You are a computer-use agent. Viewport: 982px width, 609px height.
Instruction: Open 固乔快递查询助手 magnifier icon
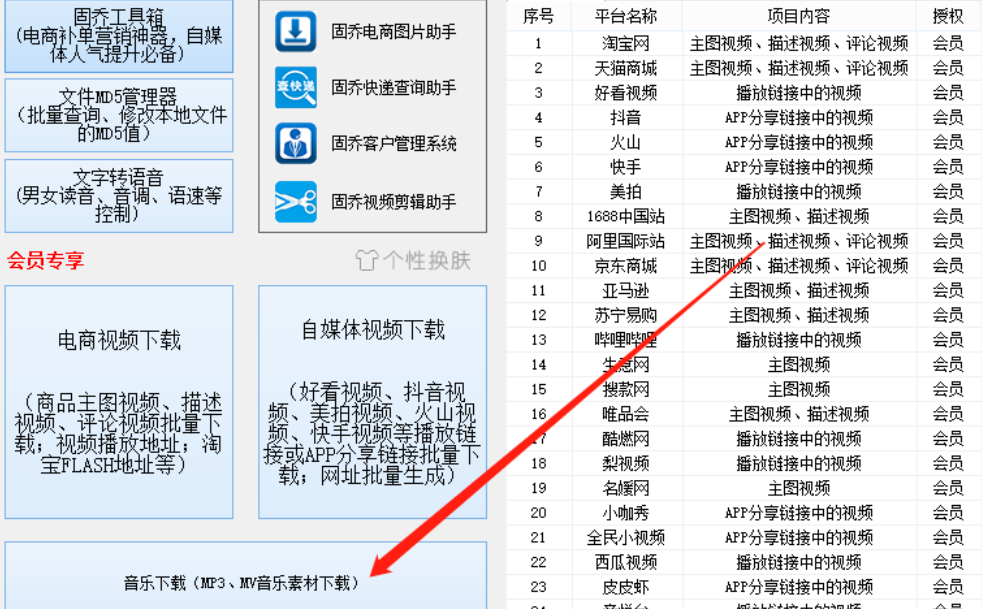[296, 87]
